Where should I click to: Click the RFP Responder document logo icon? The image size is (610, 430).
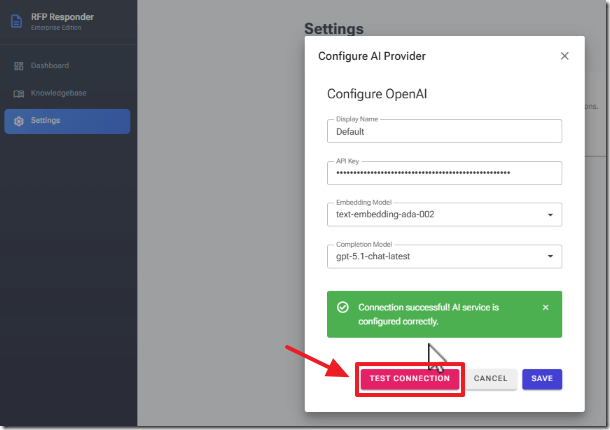coord(16,20)
